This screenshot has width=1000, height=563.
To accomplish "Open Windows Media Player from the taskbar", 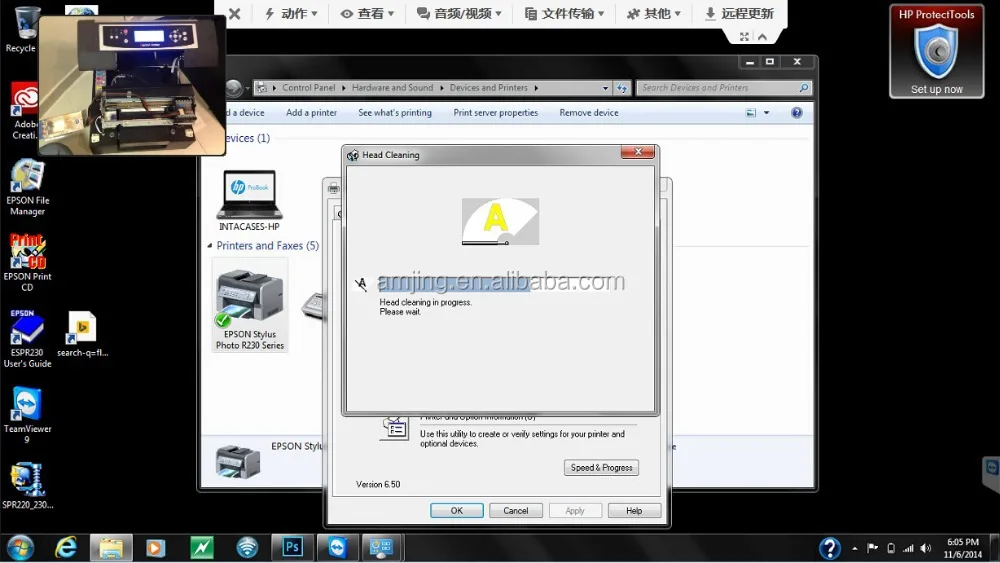I will (x=155, y=548).
